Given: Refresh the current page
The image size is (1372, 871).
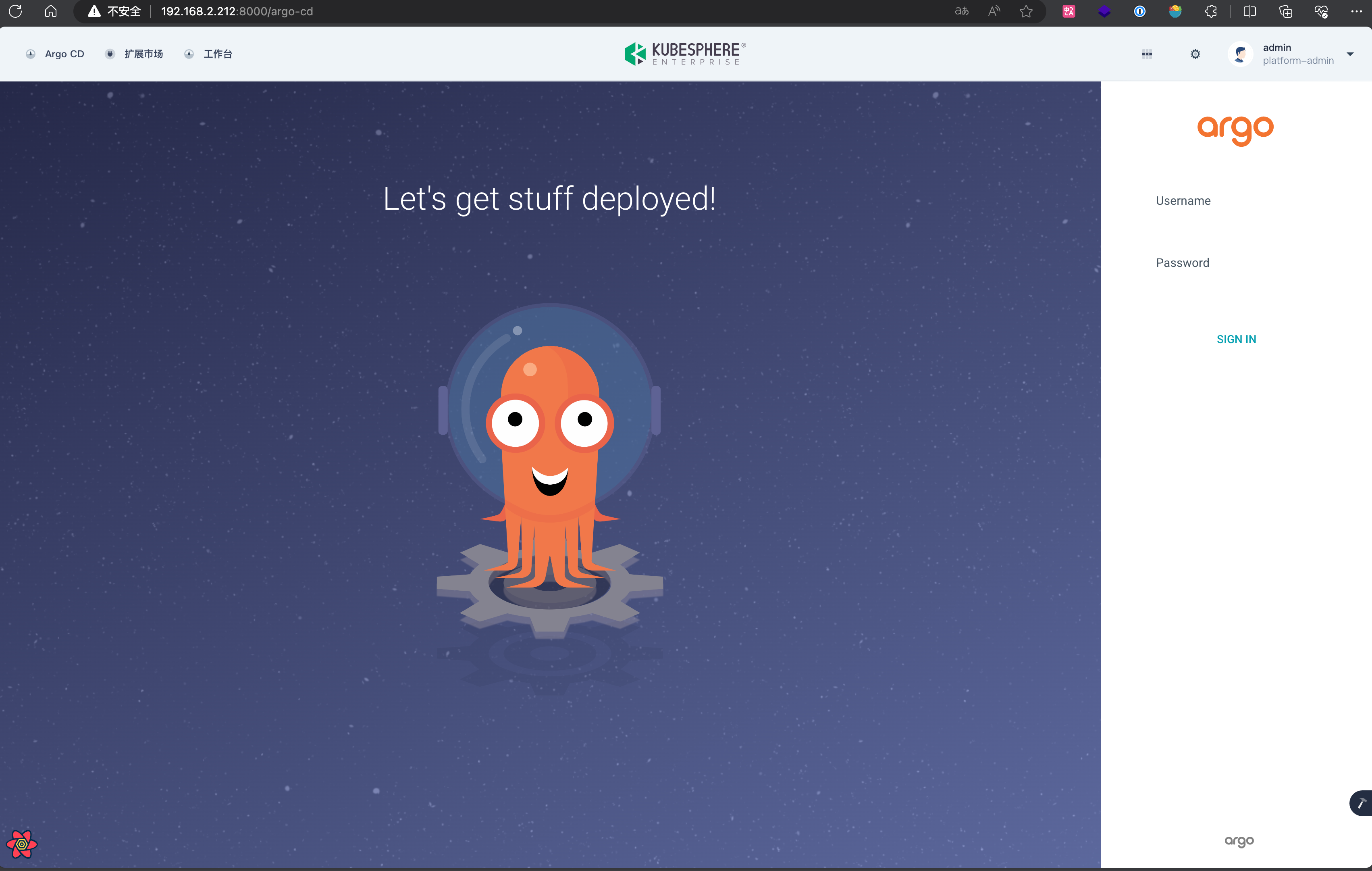Looking at the screenshot, I should pos(15,11).
